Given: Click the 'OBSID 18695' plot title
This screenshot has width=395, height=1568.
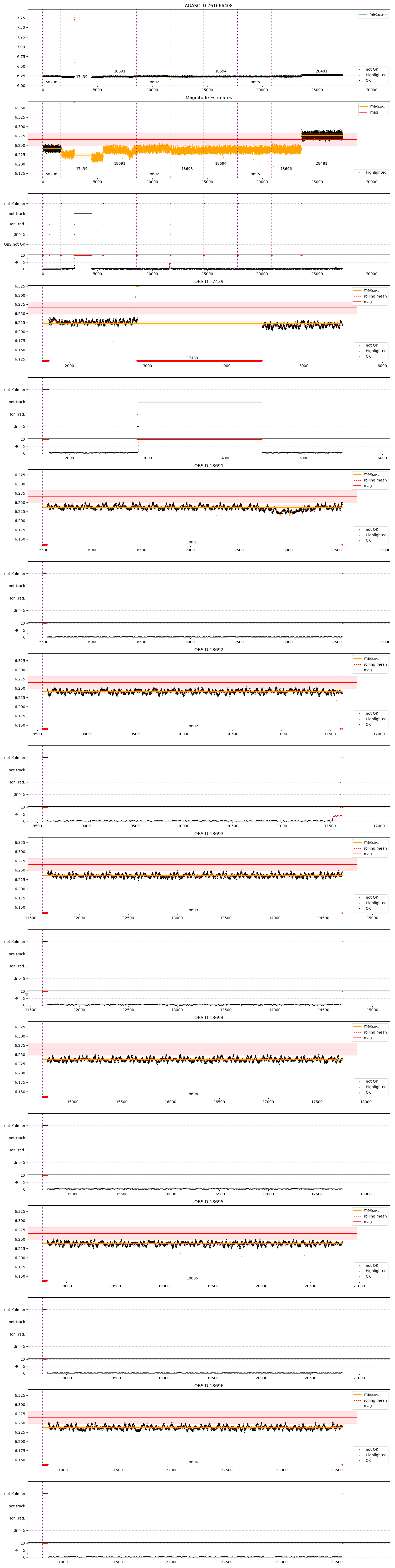Looking at the screenshot, I should point(209,1202).
